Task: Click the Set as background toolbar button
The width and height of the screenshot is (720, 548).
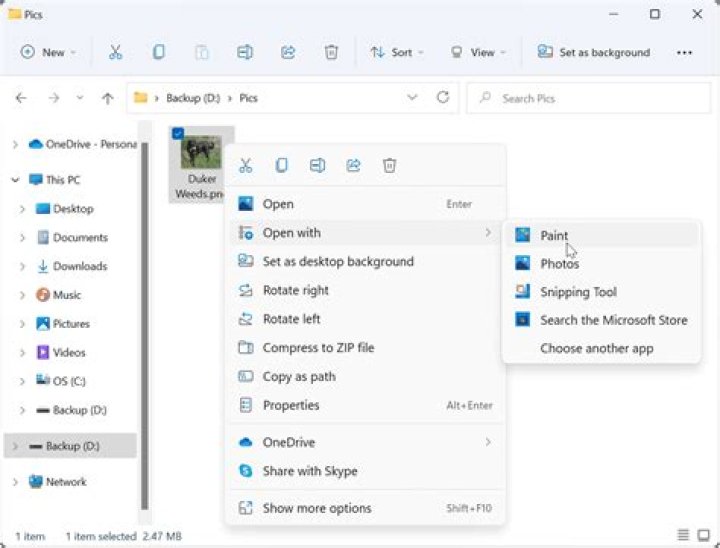Action: pos(593,52)
